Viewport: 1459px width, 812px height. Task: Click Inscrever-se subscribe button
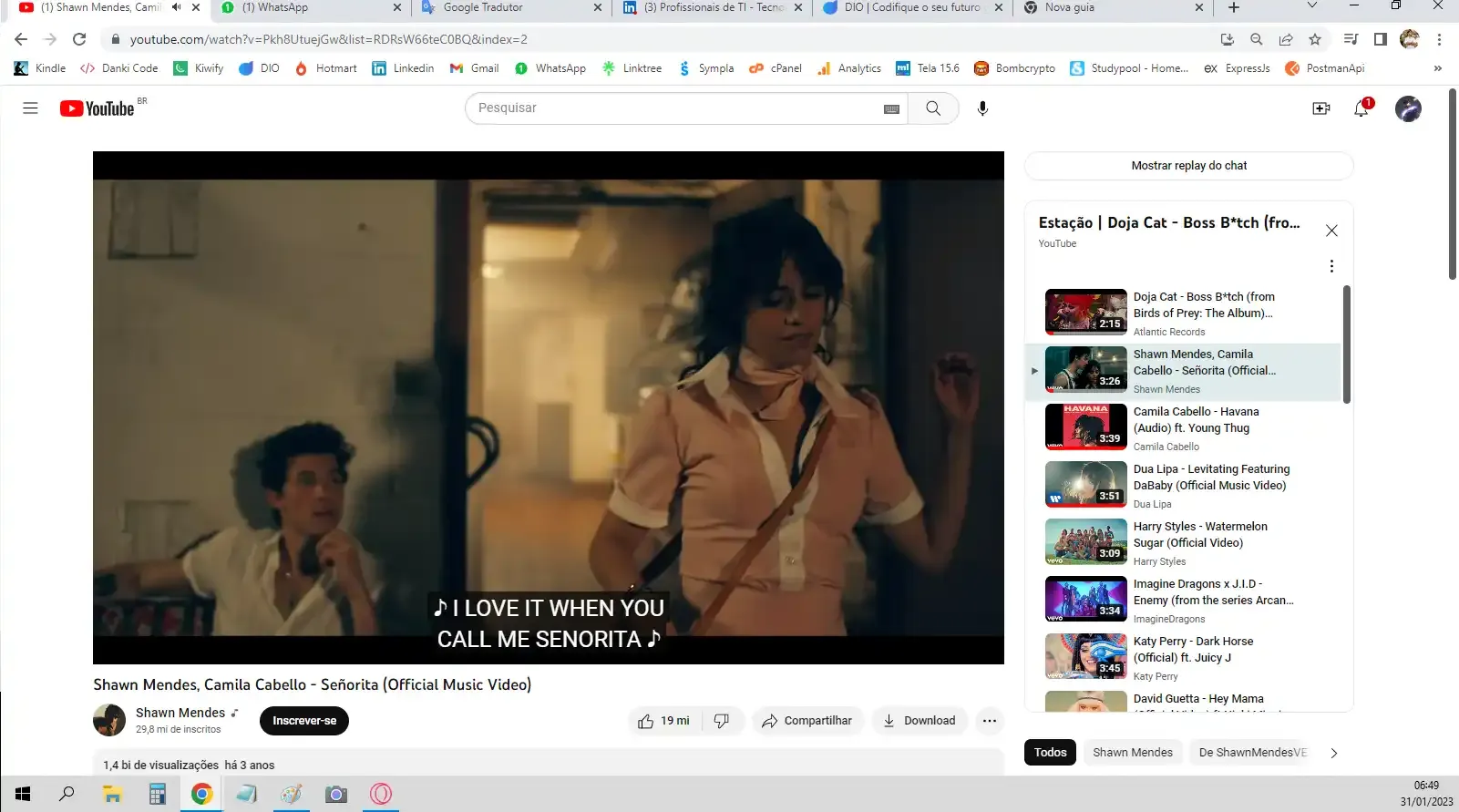coord(304,721)
